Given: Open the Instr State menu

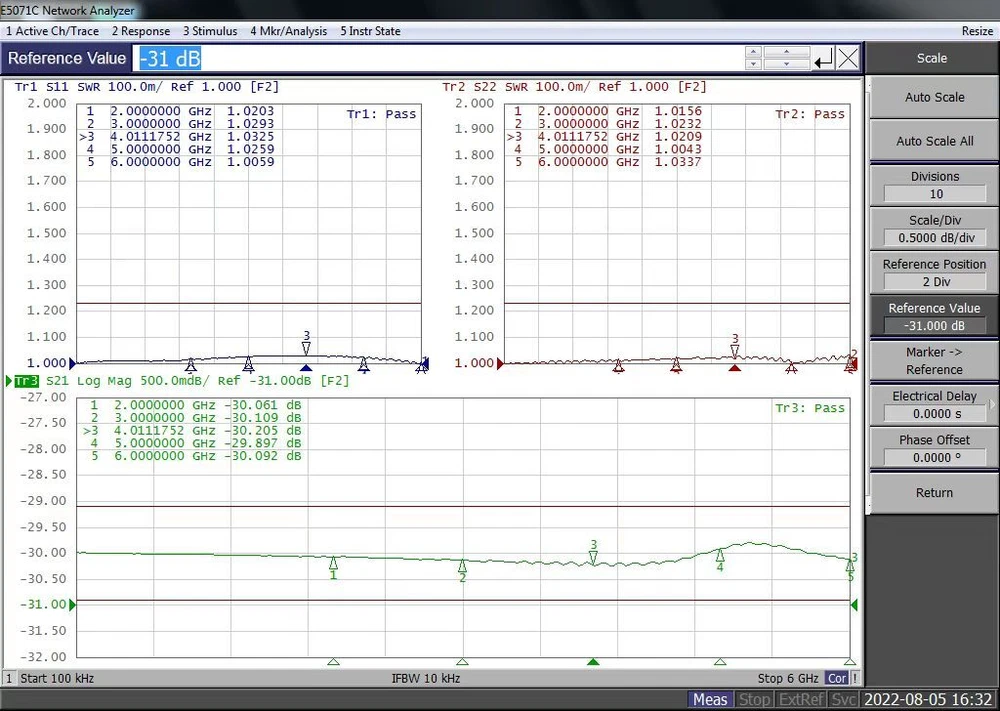Looking at the screenshot, I should 370,31.
